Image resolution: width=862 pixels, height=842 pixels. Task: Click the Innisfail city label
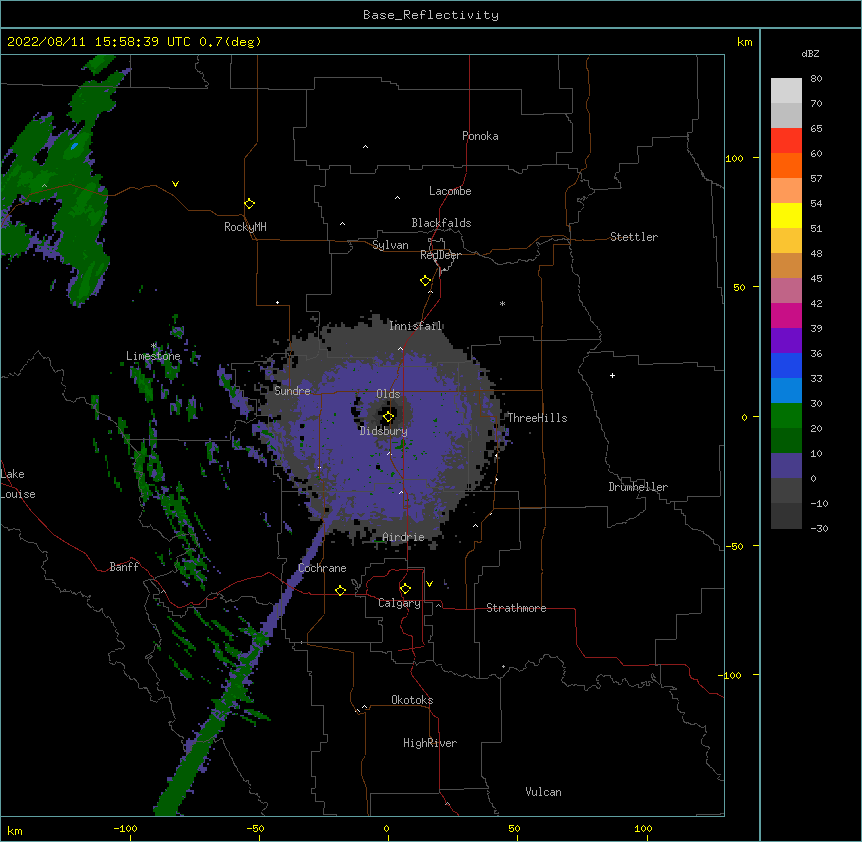point(415,326)
